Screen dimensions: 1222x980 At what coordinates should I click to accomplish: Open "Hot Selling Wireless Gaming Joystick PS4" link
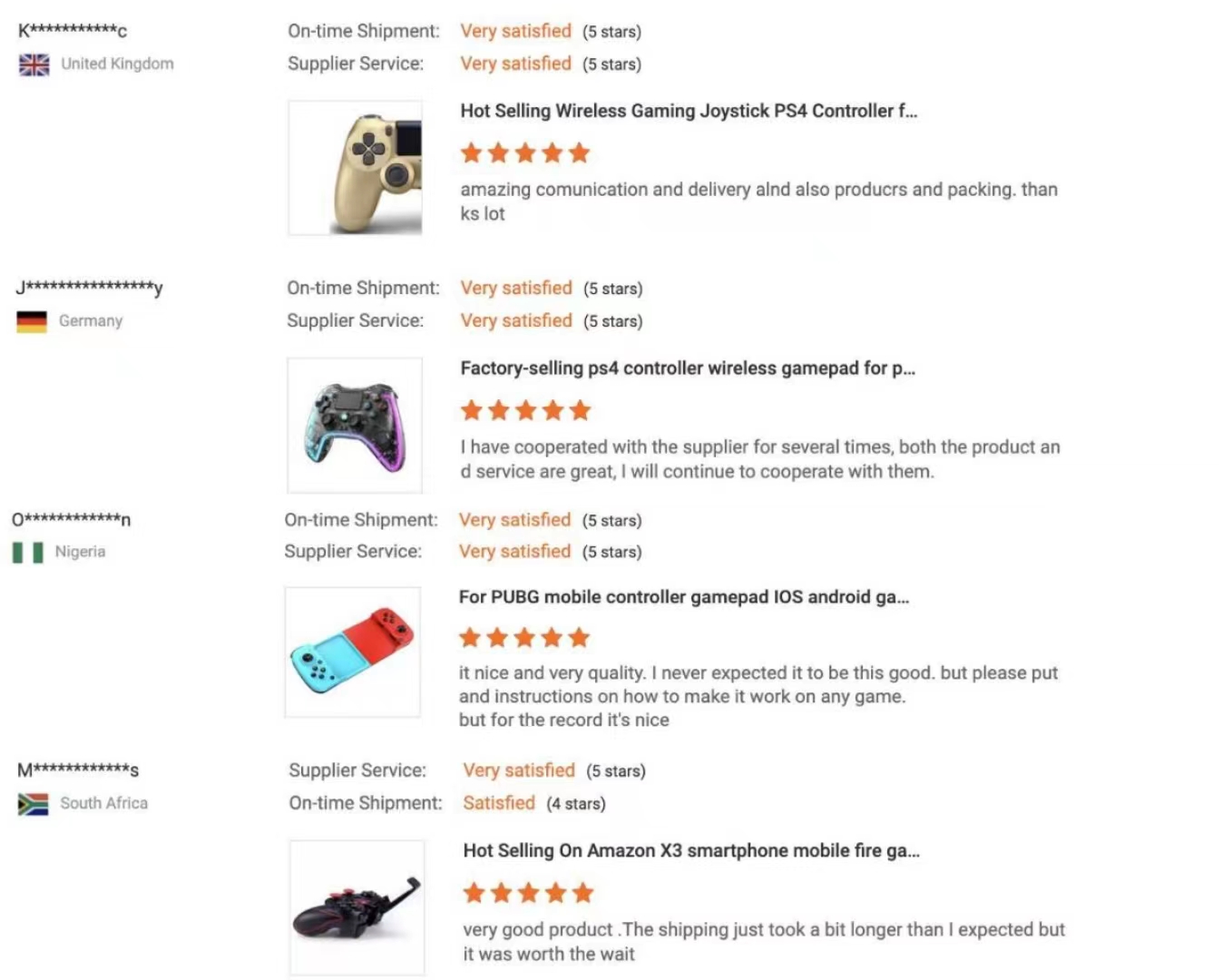689,111
